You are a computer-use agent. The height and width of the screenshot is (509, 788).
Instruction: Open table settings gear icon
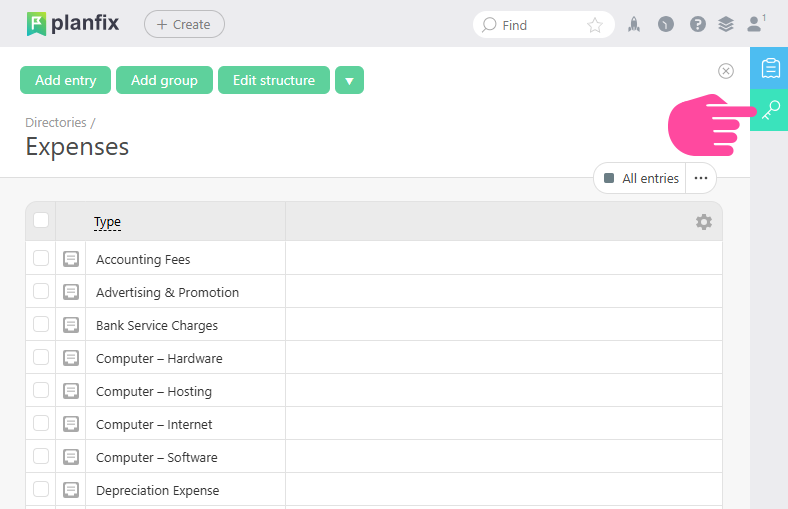pos(704,222)
